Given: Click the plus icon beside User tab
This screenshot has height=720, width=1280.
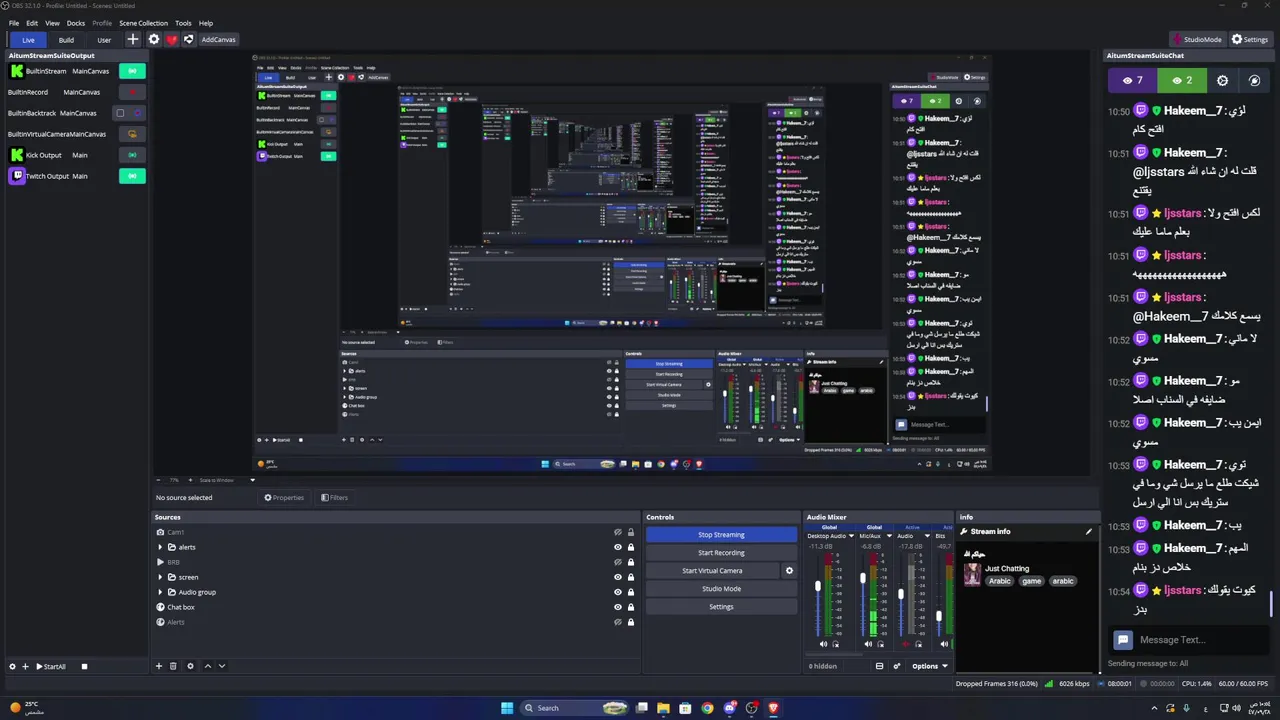Looking at the screenshot, I should (x=132, y=39).
